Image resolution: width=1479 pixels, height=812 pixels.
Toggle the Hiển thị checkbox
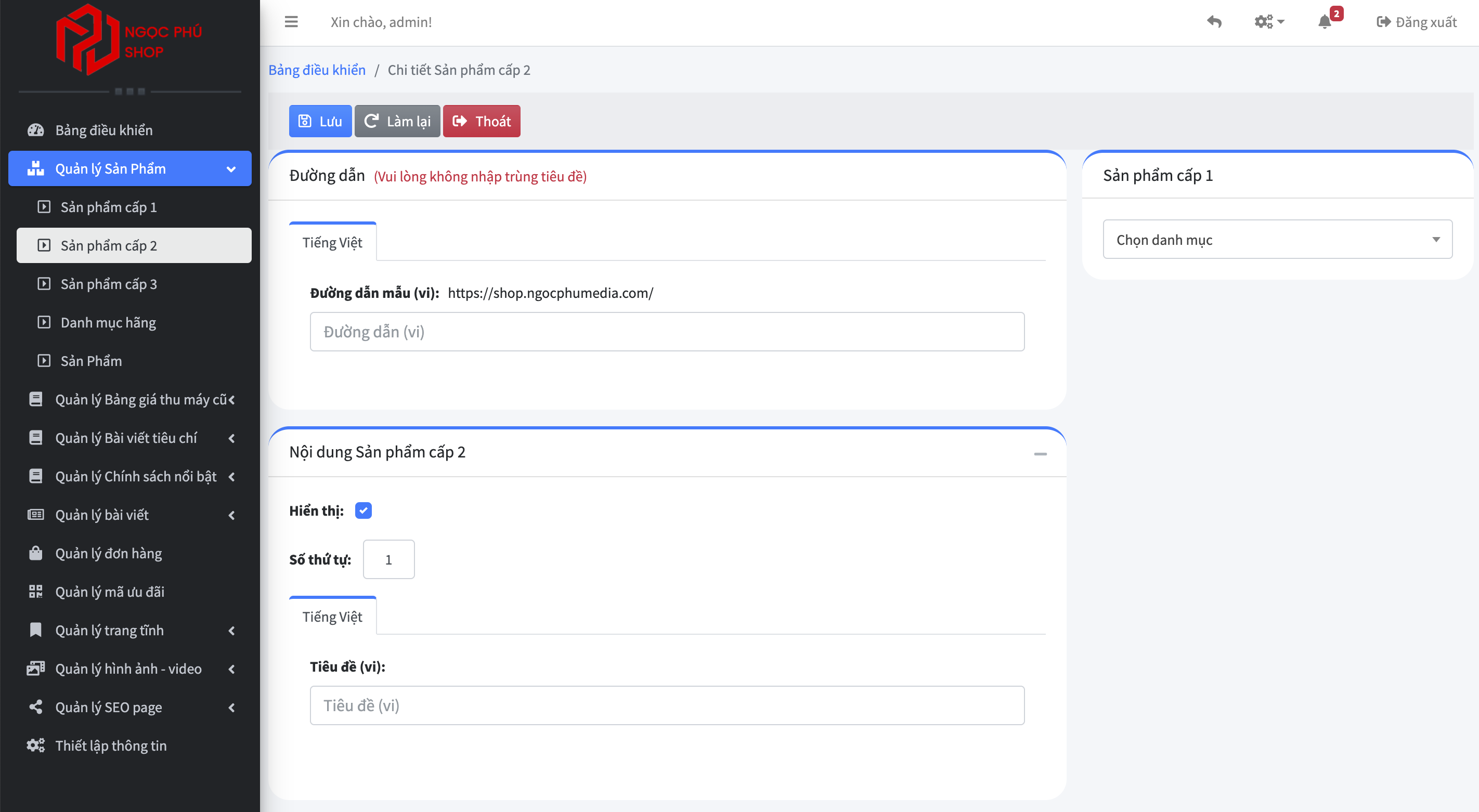point(363,510)
